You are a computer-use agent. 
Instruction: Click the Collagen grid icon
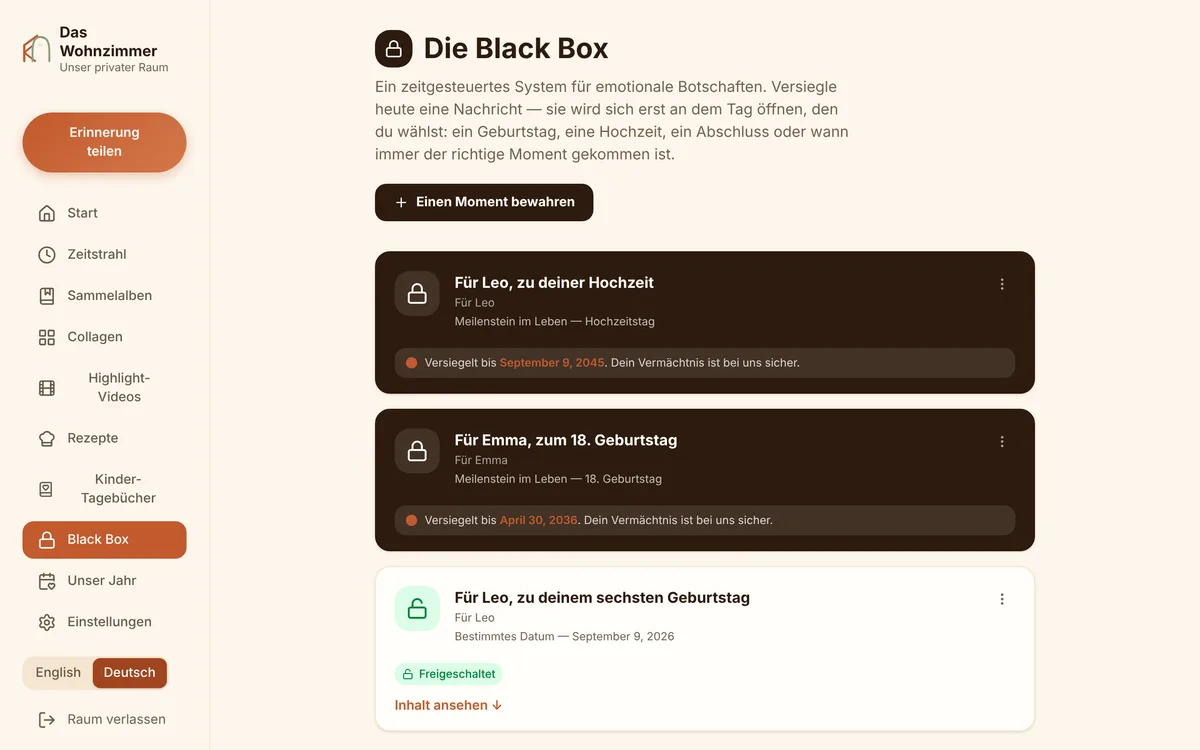pos(47,337)
